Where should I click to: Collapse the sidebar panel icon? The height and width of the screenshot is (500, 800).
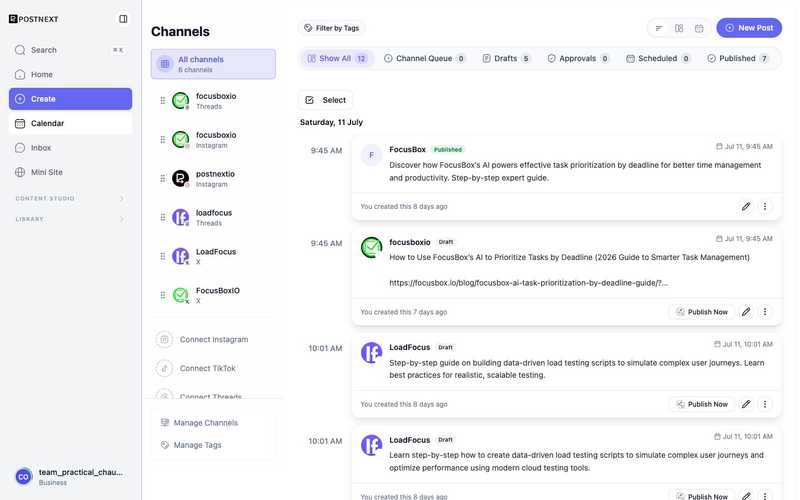pos(123,19)
